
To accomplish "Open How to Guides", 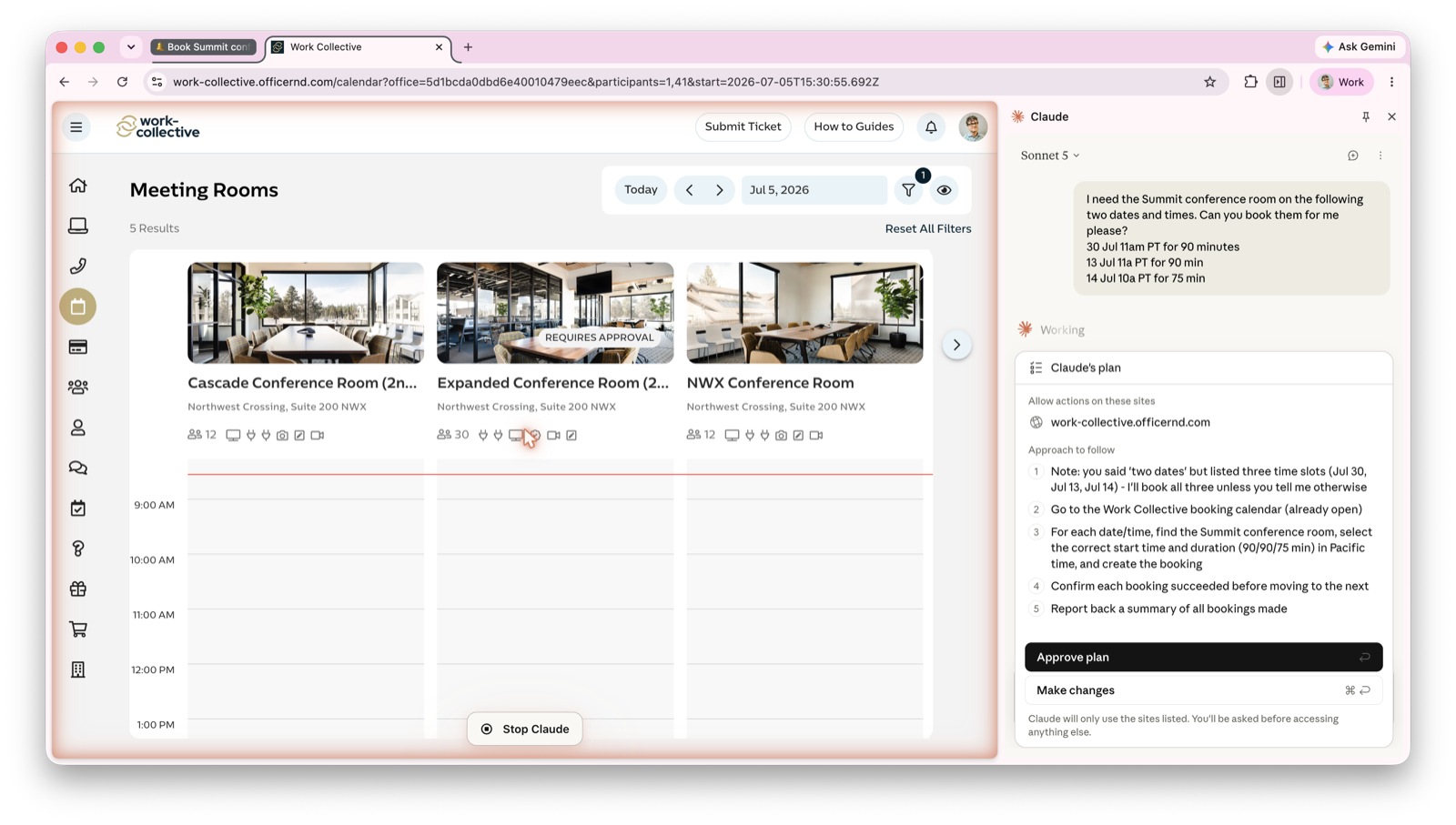I will pyautogui.click(x=854, y=126).
